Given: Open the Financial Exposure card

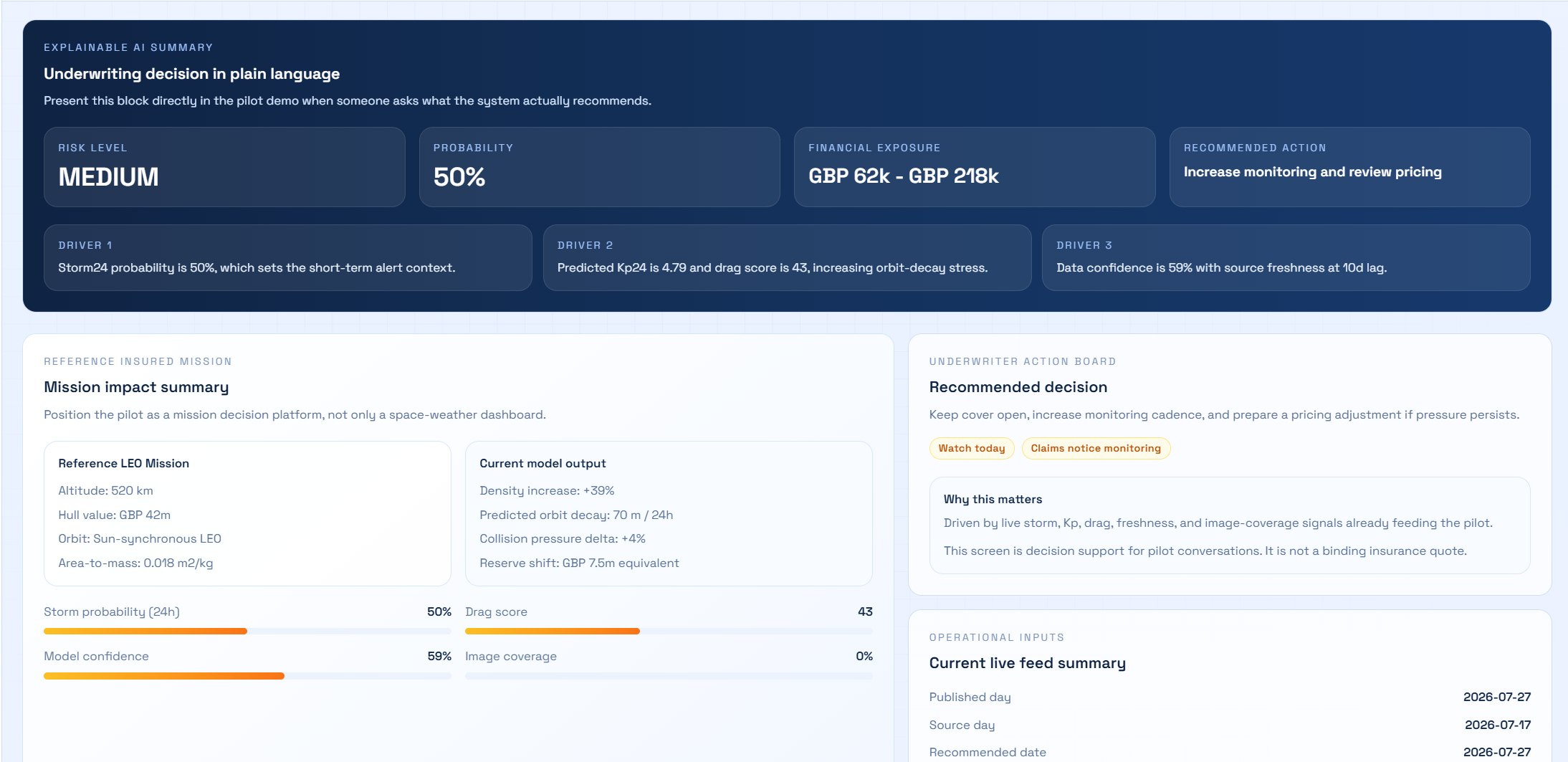Looking at the screenshot, I should 975,167.
